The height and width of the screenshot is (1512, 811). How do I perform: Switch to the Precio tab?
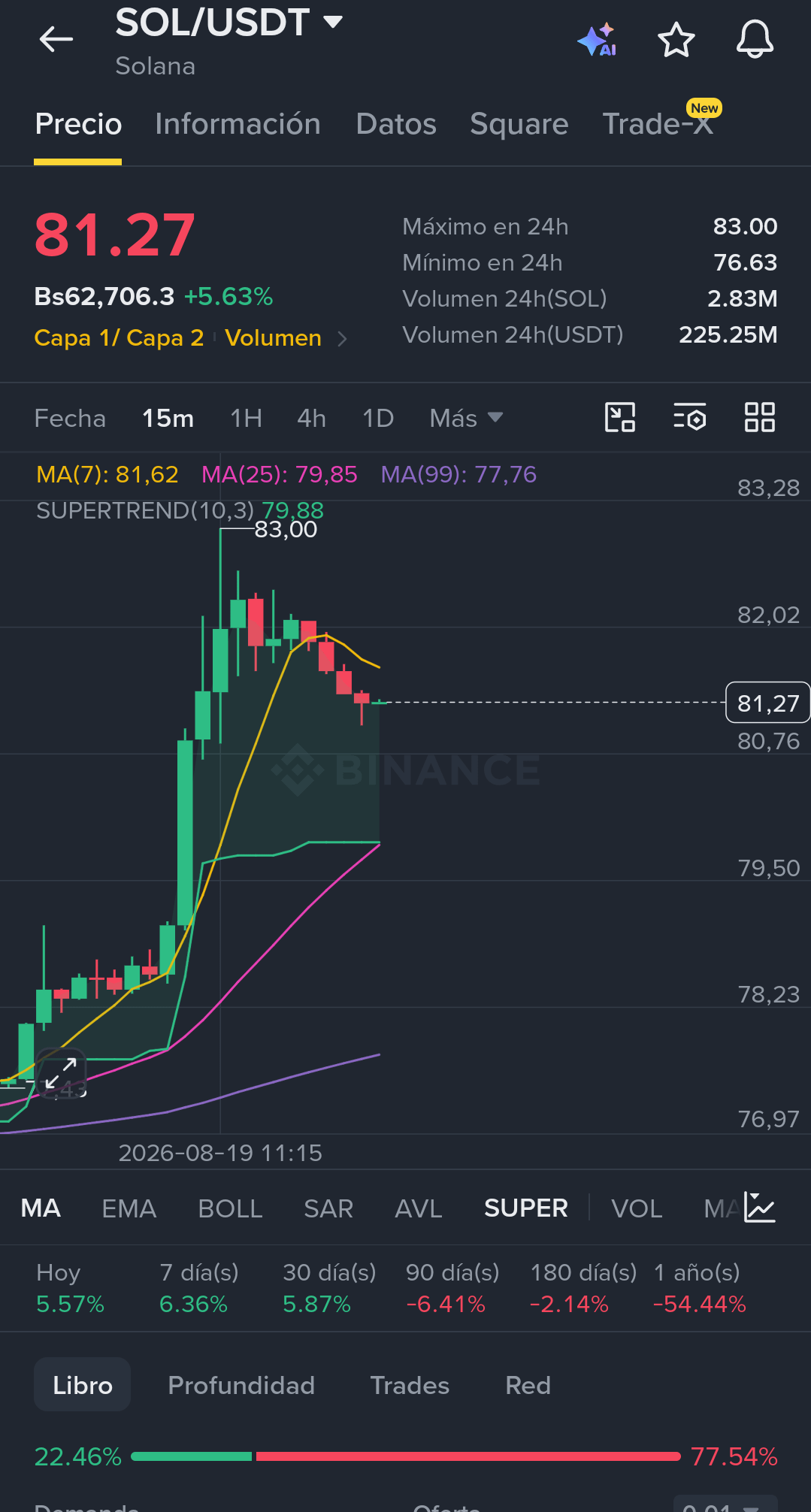click(78, 124)
